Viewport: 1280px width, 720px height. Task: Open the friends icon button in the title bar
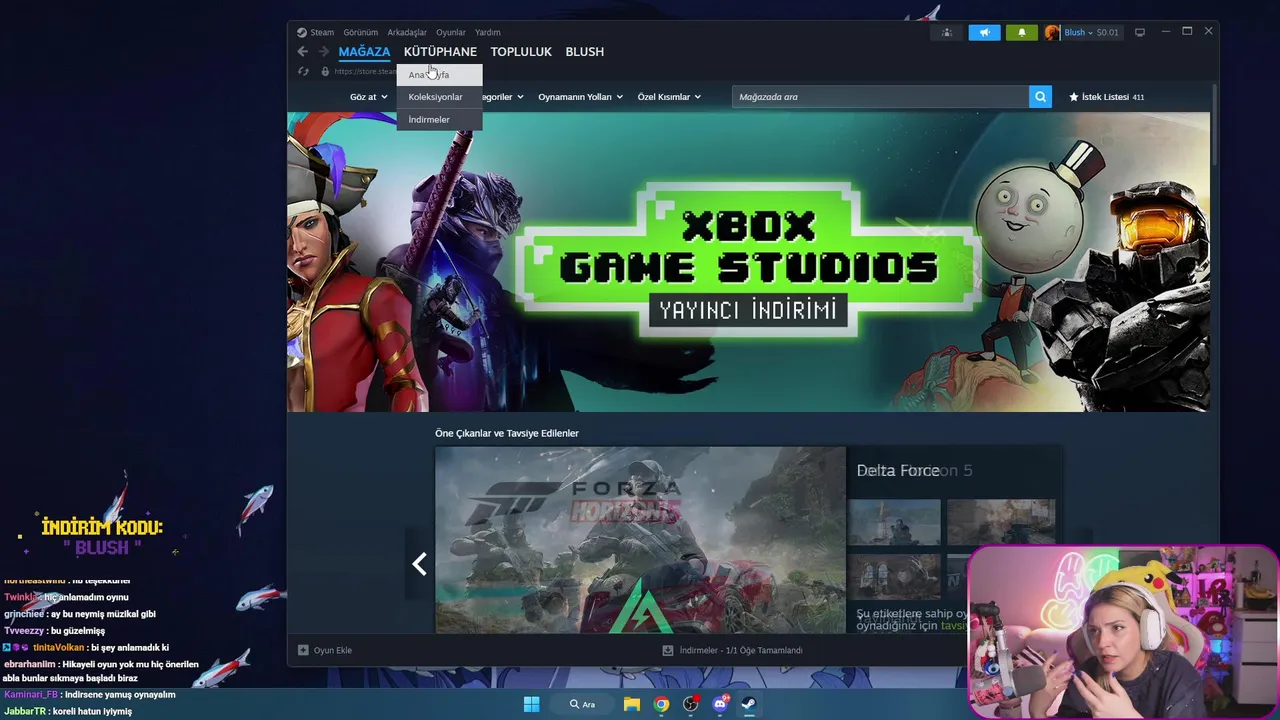coord(946,32)
